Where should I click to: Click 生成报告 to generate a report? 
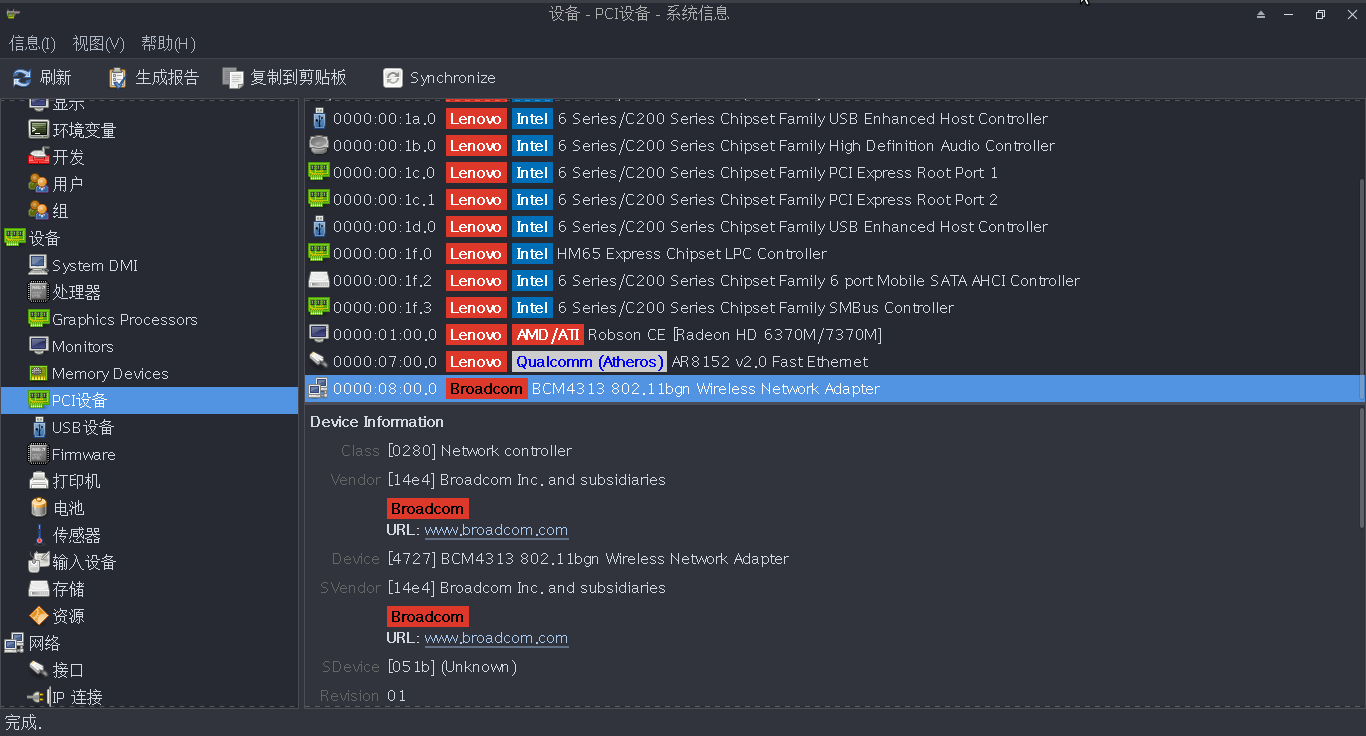coord(154,77)
